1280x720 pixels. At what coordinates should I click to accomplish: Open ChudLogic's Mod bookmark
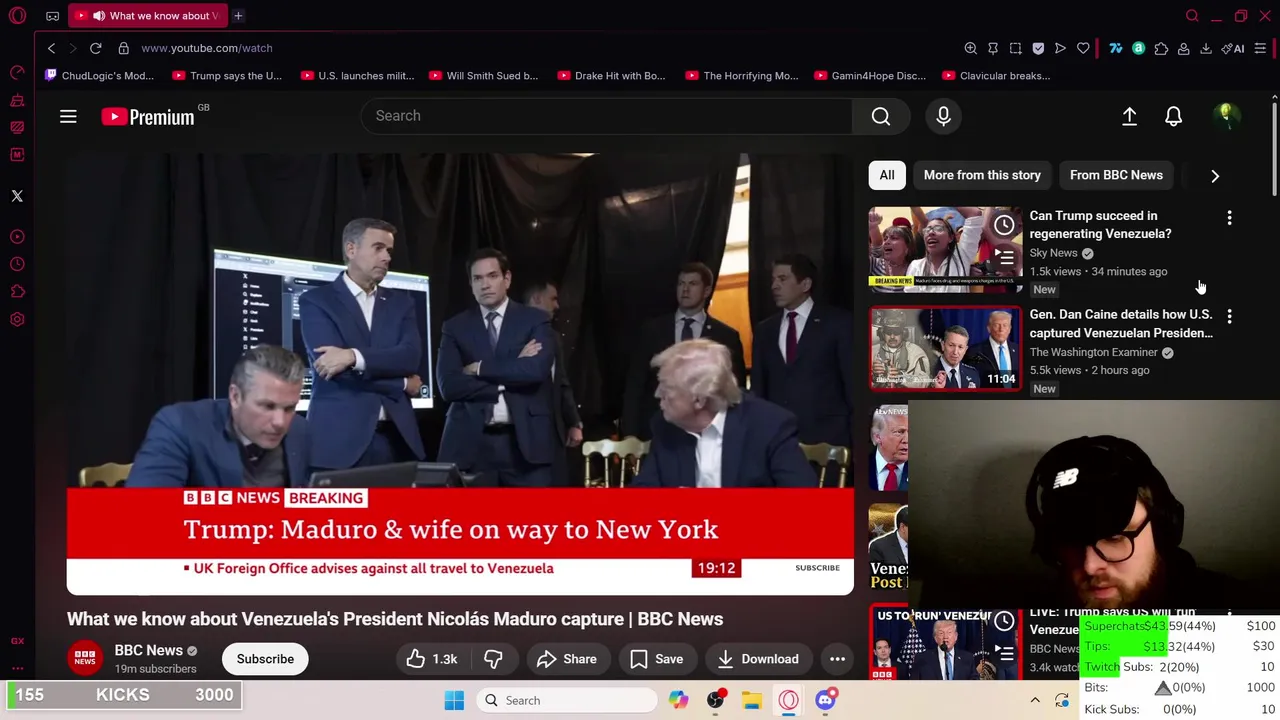(97, 76)
